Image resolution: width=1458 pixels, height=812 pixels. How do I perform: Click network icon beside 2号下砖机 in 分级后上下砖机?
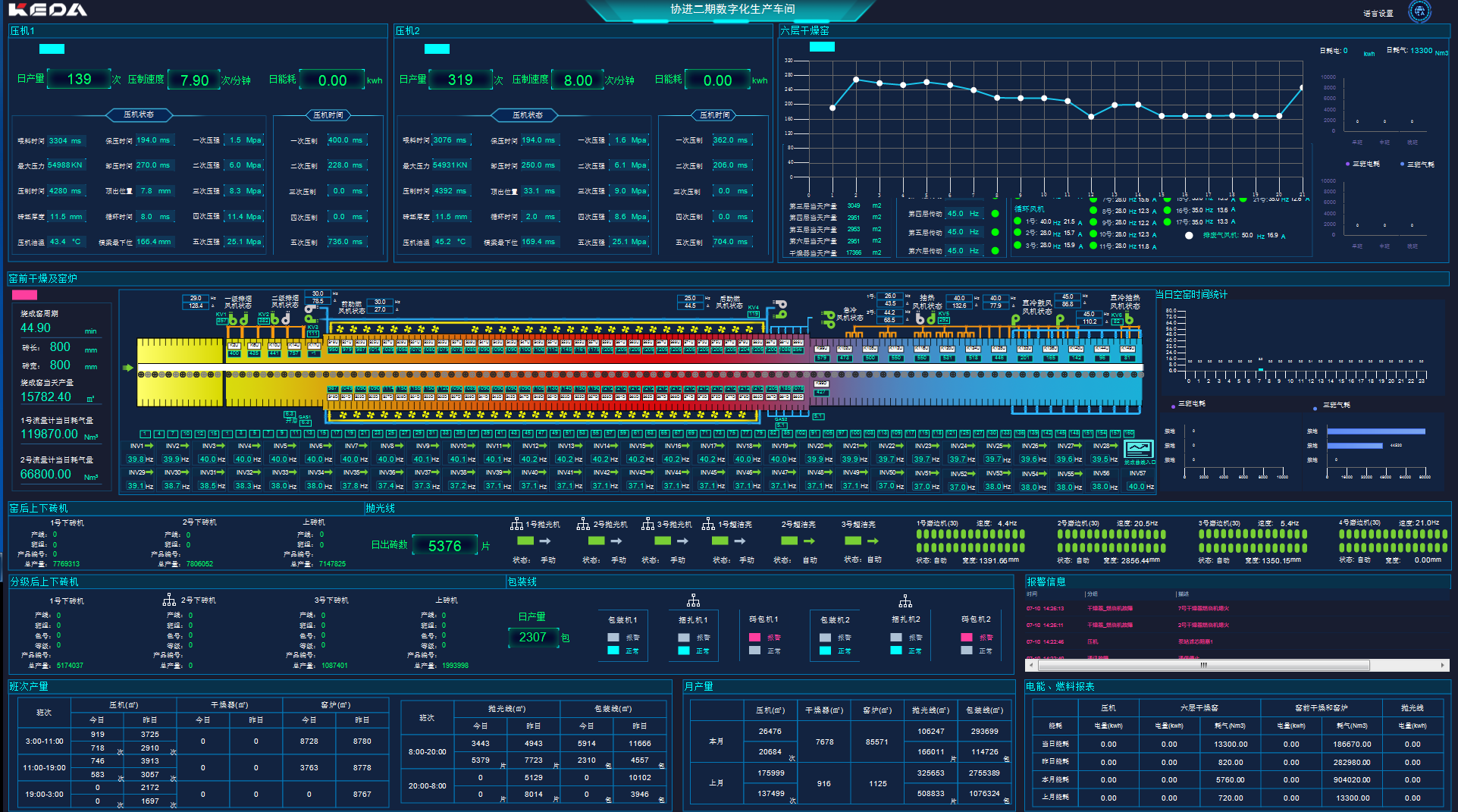point(169,600)
